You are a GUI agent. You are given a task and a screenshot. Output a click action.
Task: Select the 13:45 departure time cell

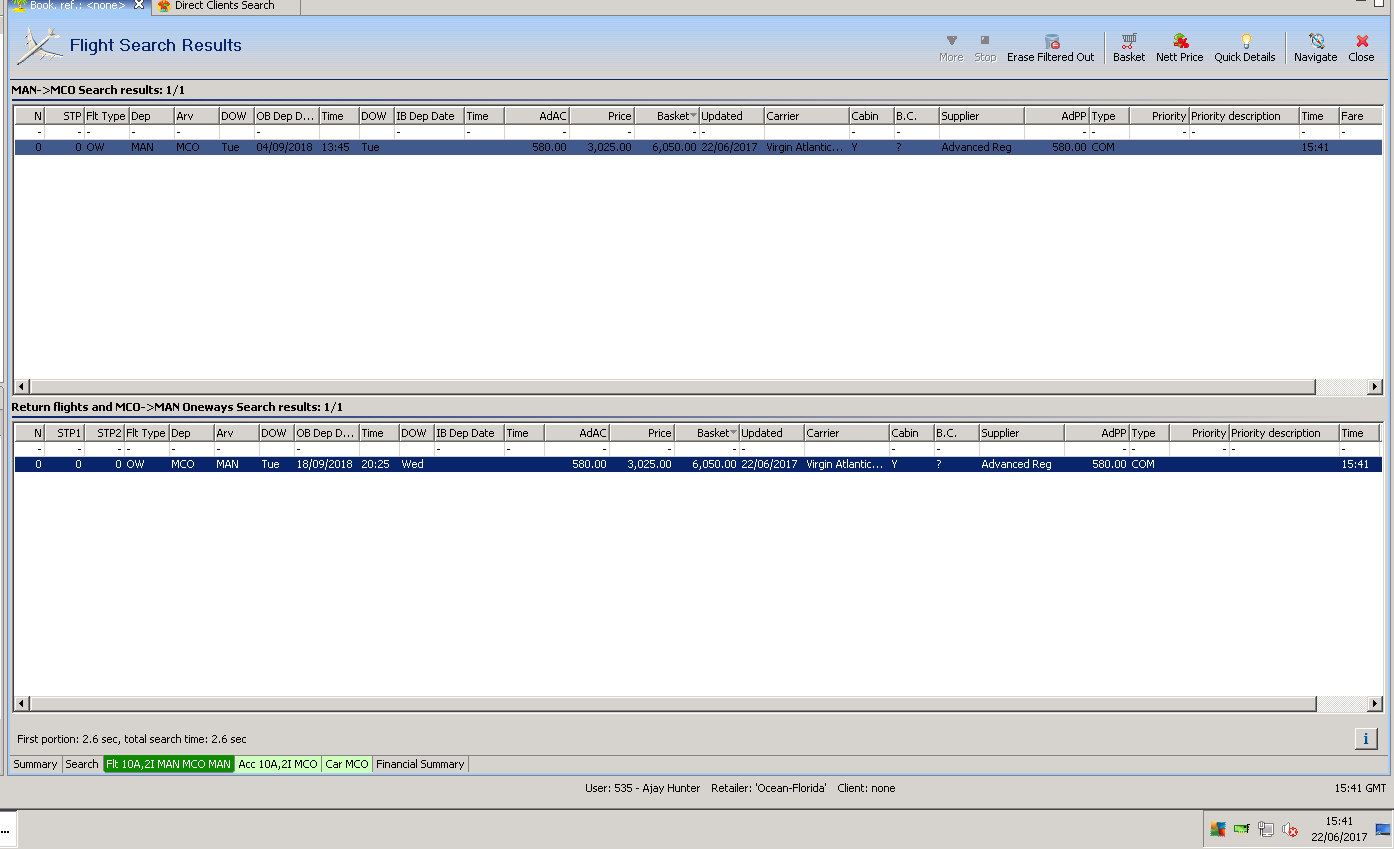tap(339, 147)
